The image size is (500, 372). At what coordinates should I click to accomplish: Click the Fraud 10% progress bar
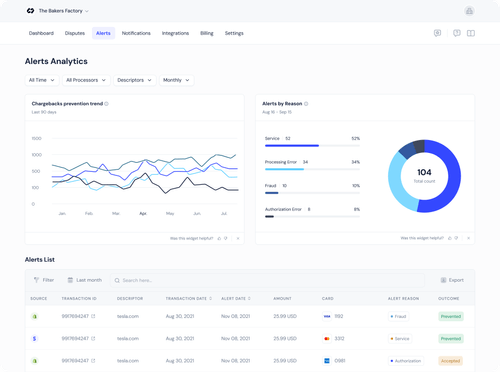[312, 193]
